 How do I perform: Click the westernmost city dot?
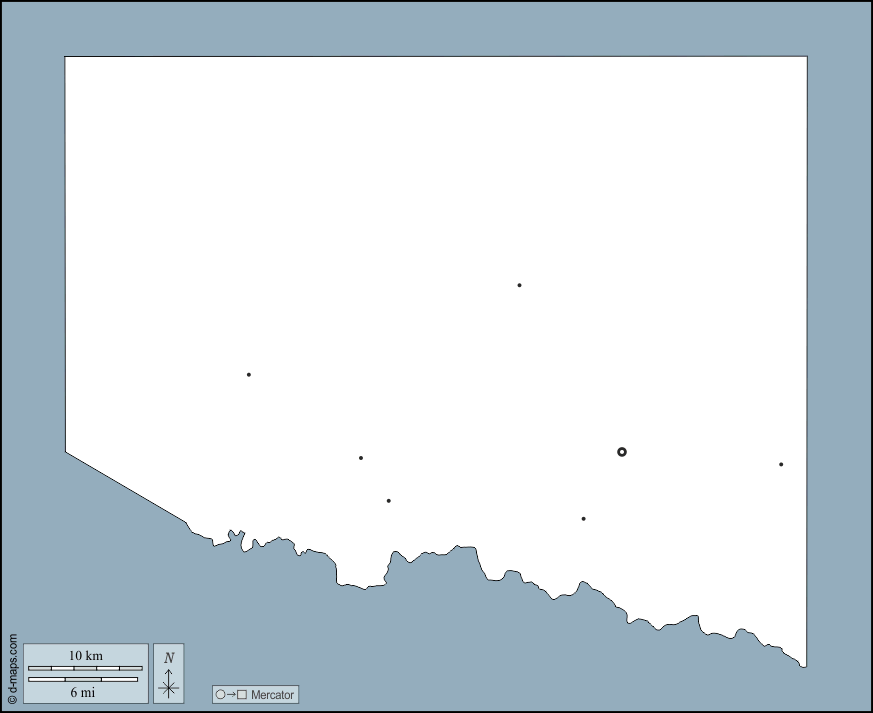(249, 375)
